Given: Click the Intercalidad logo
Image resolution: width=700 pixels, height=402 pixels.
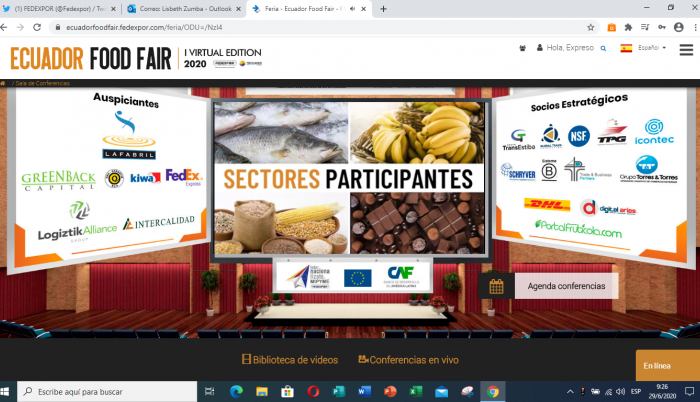Looking at the screenshot, I should pos(158,222).
